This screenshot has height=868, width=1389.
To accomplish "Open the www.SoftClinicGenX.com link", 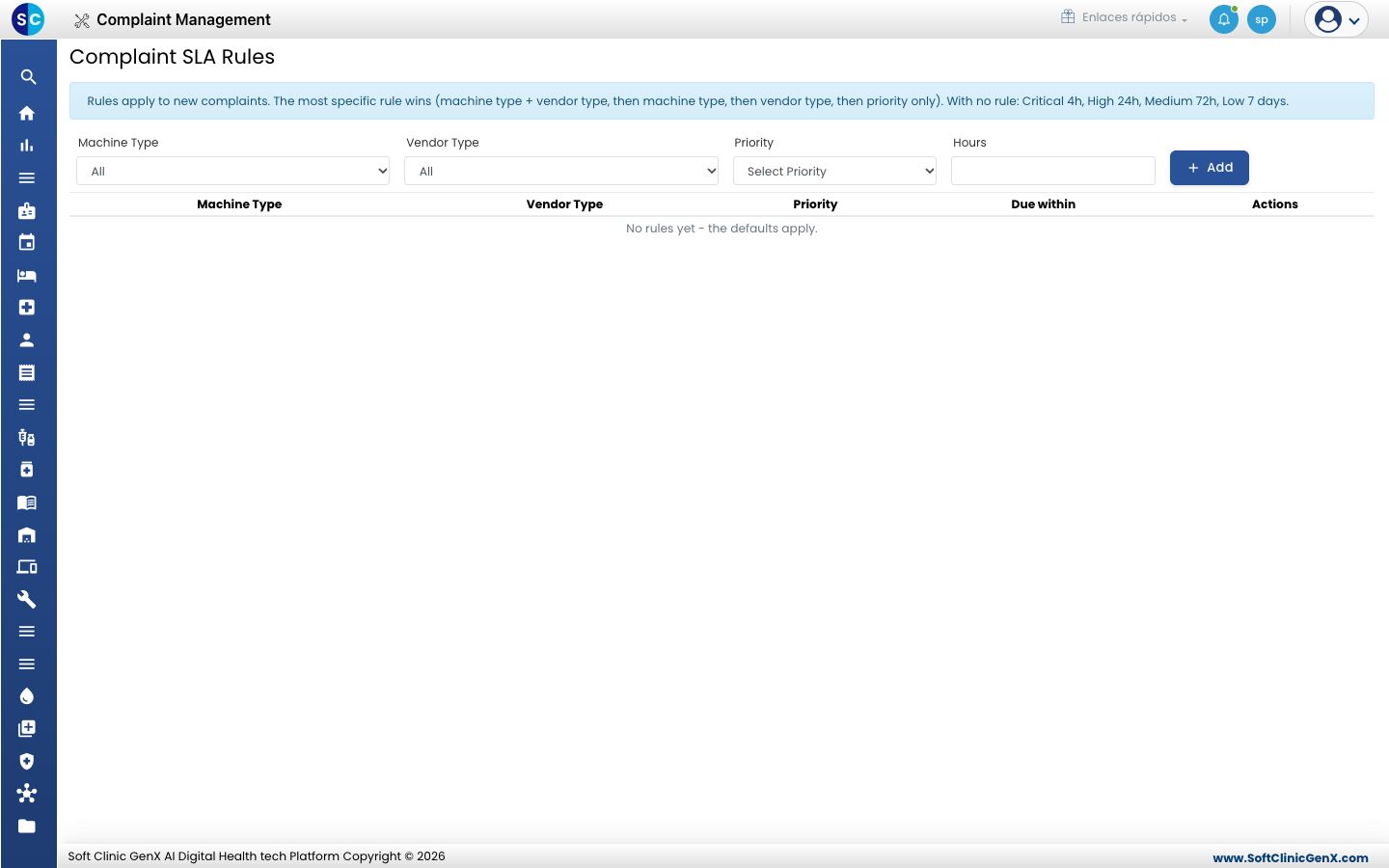I will pyautogui.click(x=1291, y=857).
